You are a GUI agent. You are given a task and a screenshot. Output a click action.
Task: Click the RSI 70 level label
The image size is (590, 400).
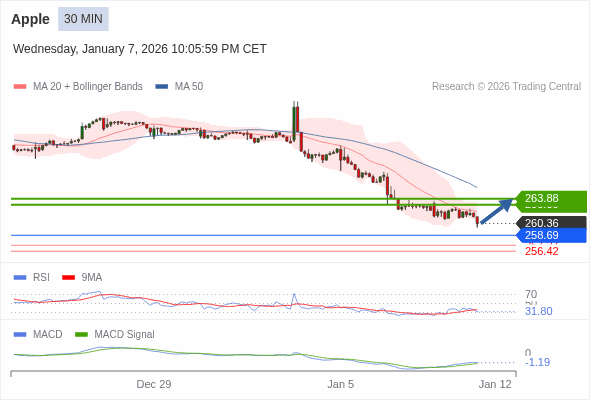(531, 294)
